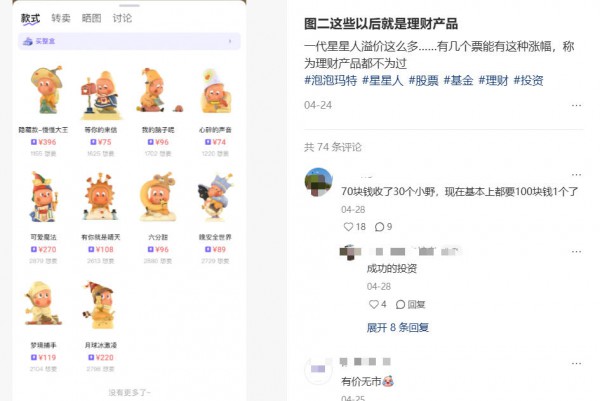
Task: Click the commenter avatar next to the 70块钱 comment
Action: coord(318,182)
